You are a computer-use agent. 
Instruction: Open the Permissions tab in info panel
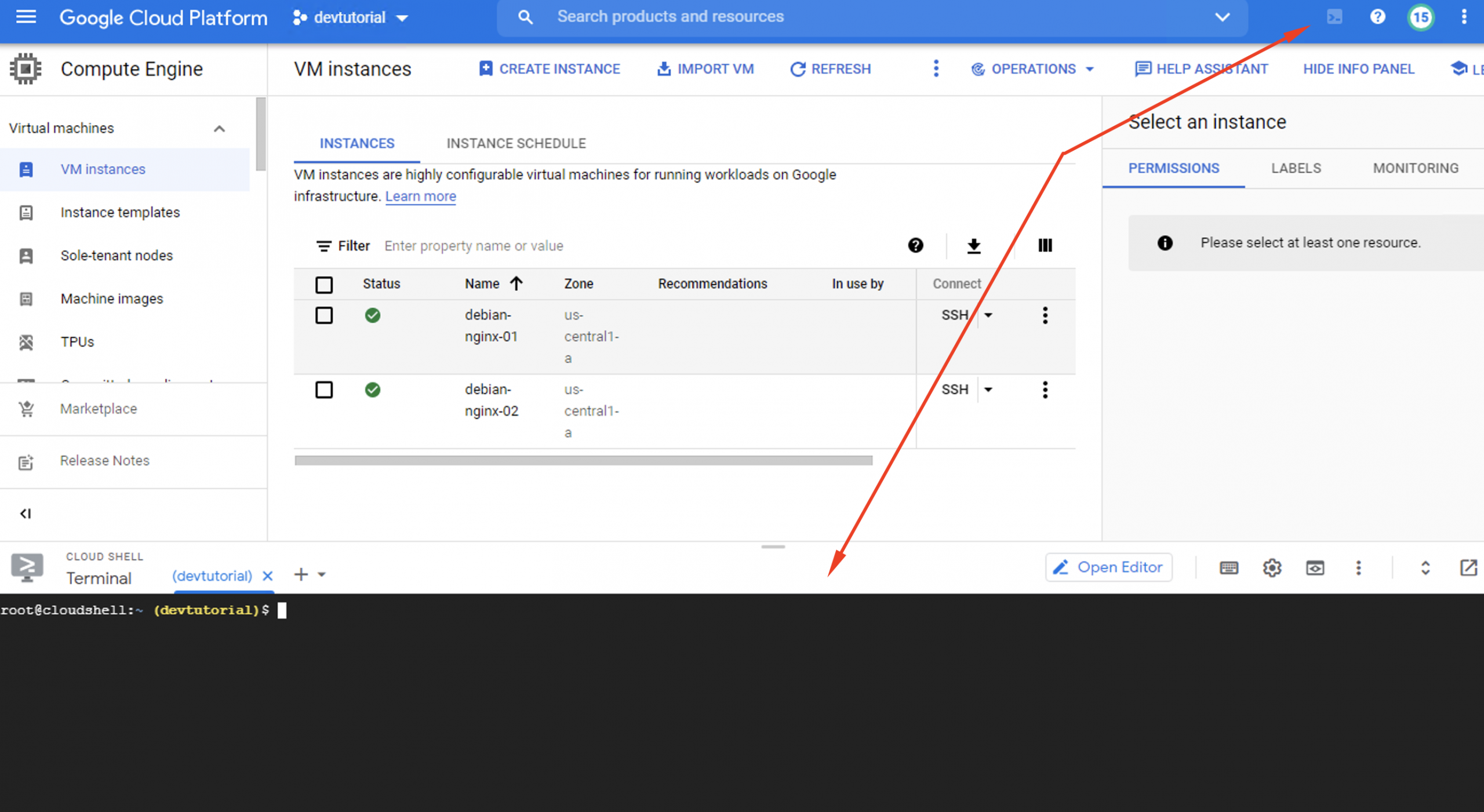pos(1173,168)
